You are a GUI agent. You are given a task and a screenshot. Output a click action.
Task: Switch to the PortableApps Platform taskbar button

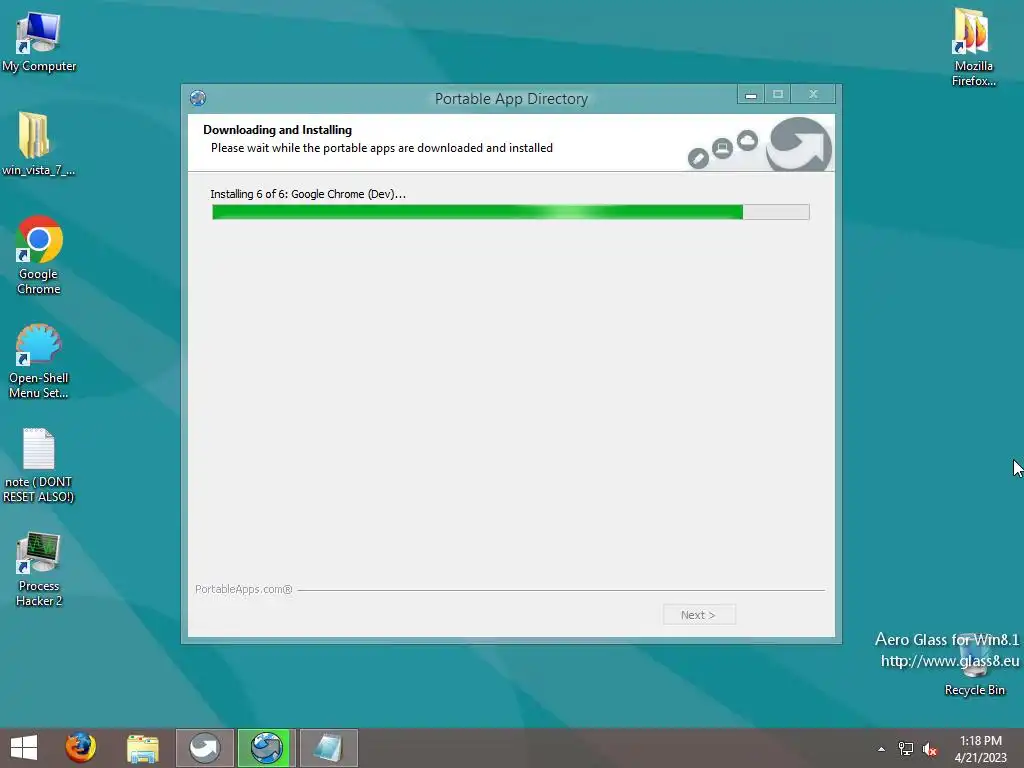pyautogui.click(x=204, y=748)
